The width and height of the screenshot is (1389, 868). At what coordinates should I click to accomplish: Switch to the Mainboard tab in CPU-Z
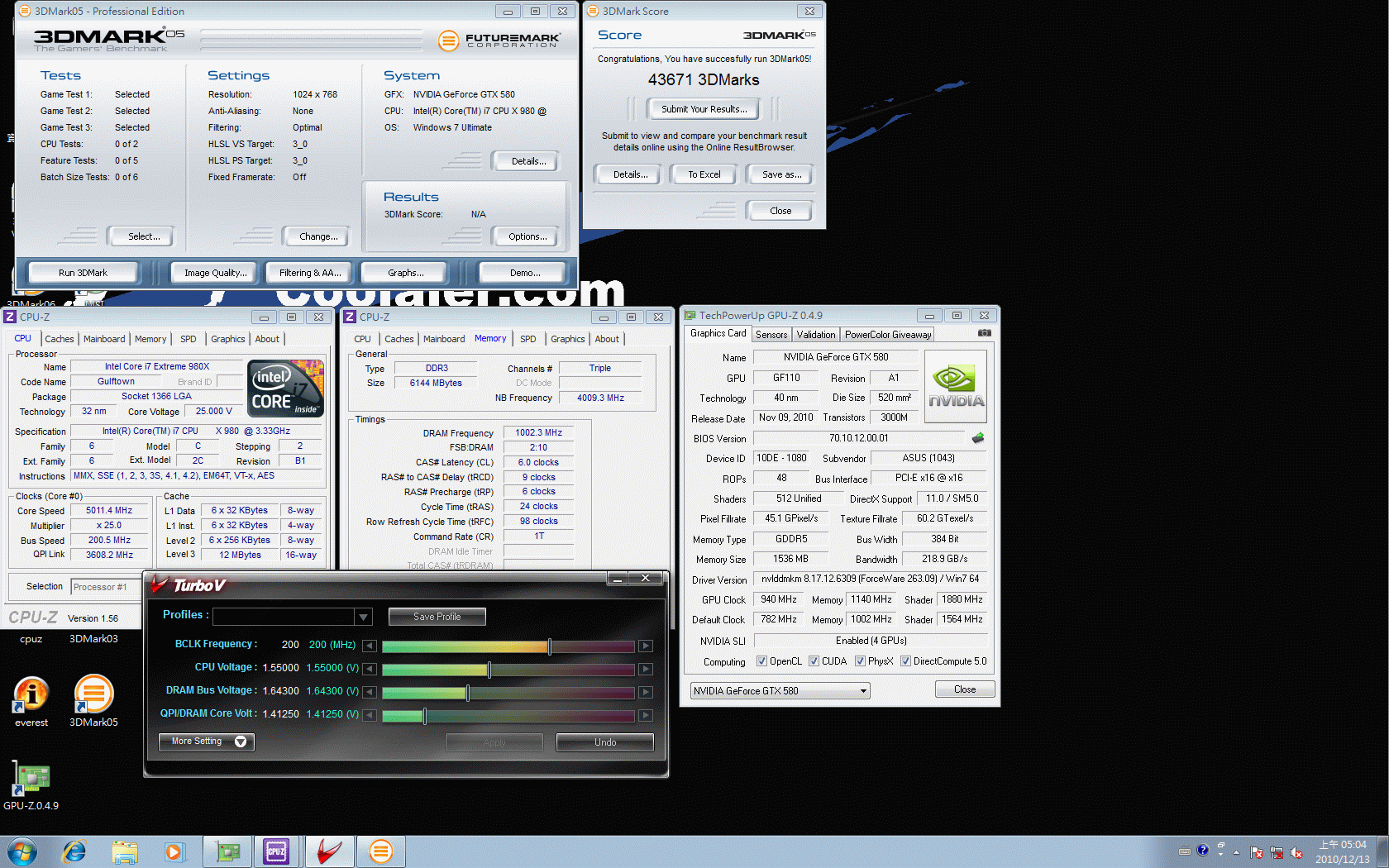click(x=104, y=339)
